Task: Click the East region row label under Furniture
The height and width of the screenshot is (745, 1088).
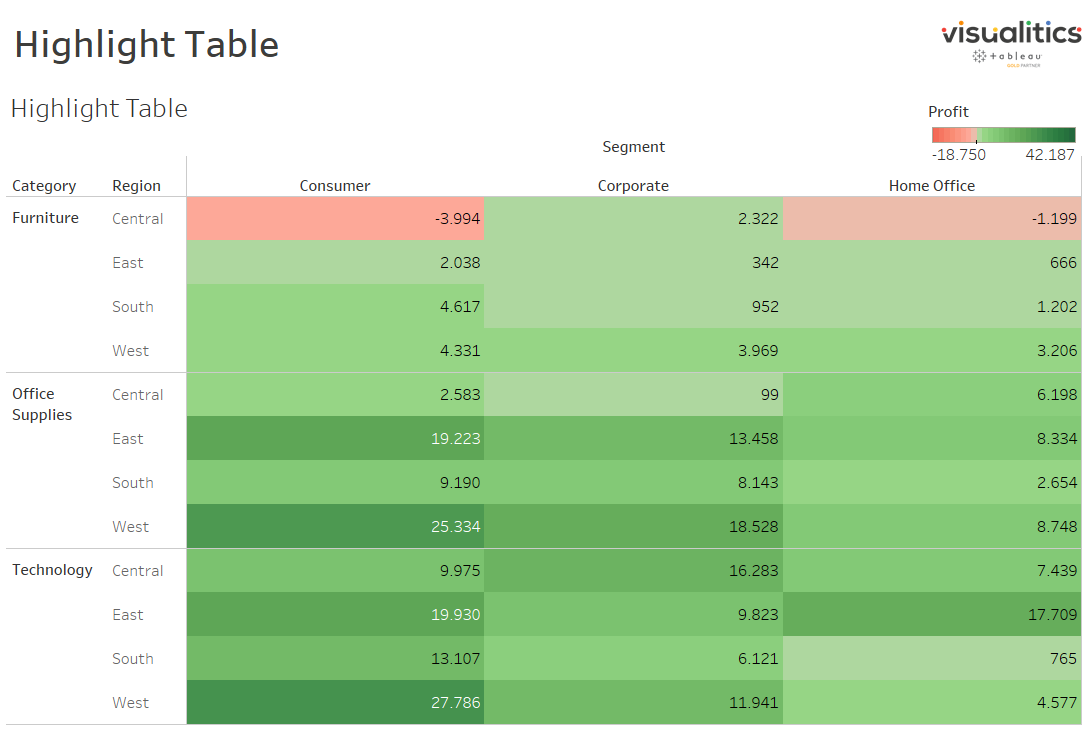Action: tap(127, 262)
